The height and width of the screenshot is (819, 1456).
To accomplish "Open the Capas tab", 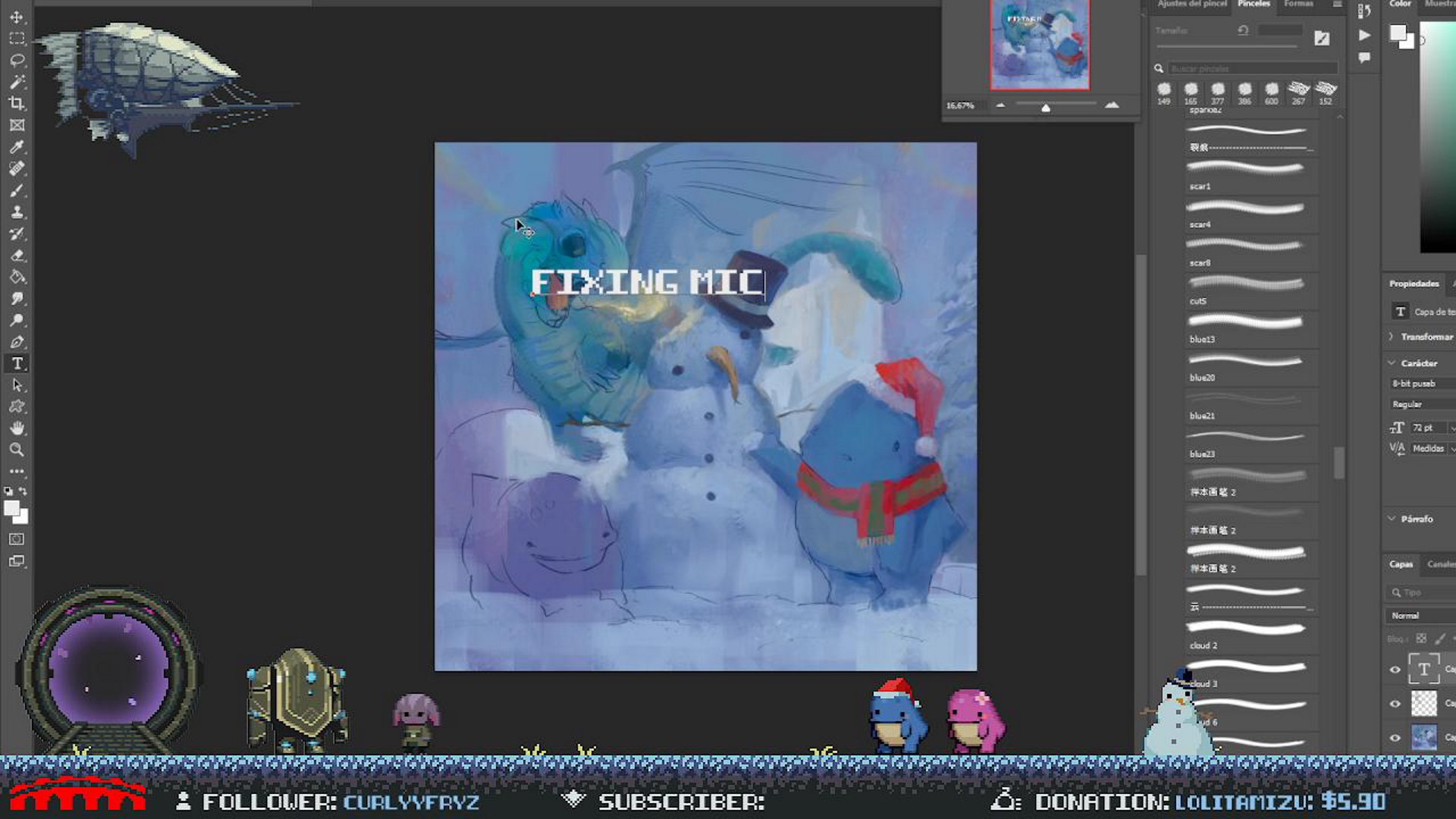I will [x=1401, y=564].
